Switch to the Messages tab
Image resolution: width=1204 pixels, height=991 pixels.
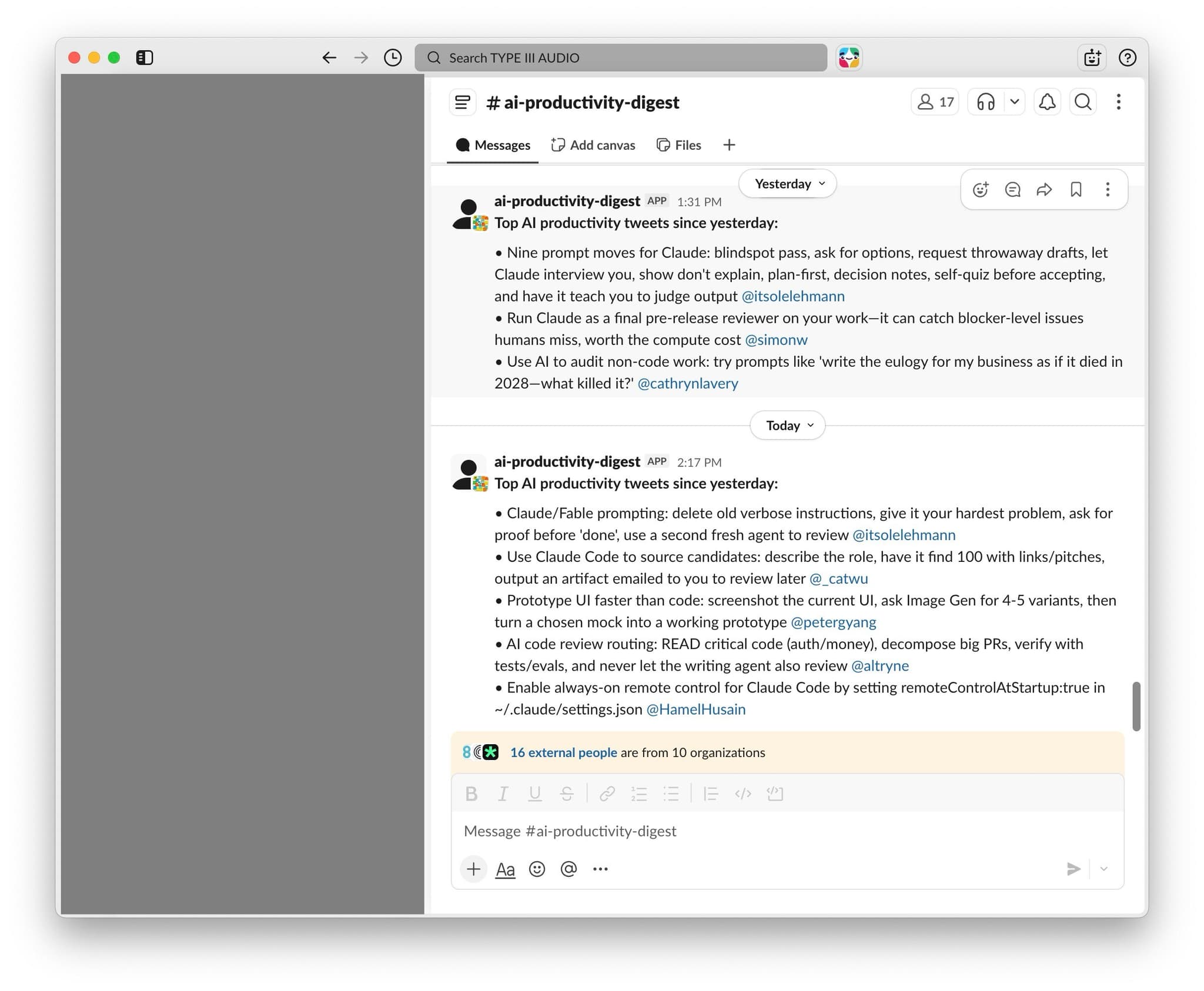coord(493,145)
